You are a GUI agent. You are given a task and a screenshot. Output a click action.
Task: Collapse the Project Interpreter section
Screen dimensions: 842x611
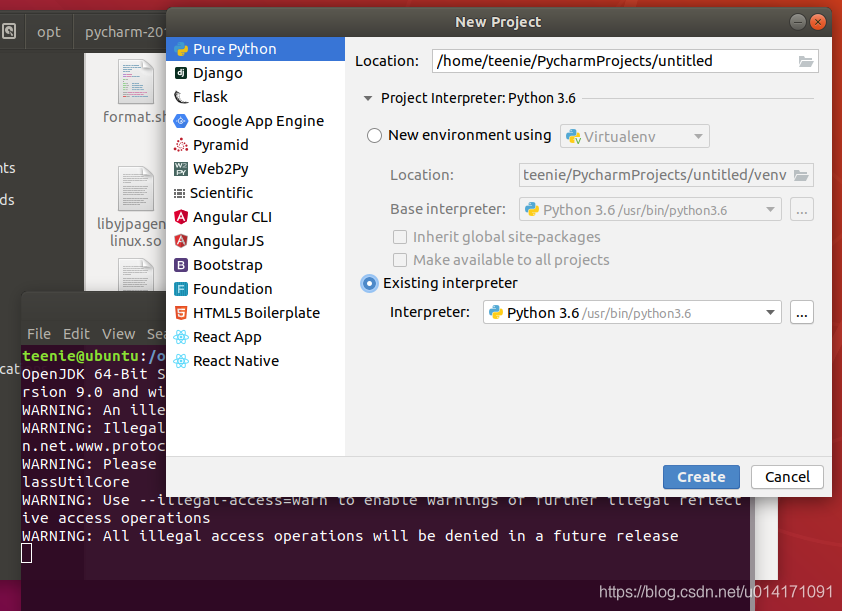tap(368, 98)
